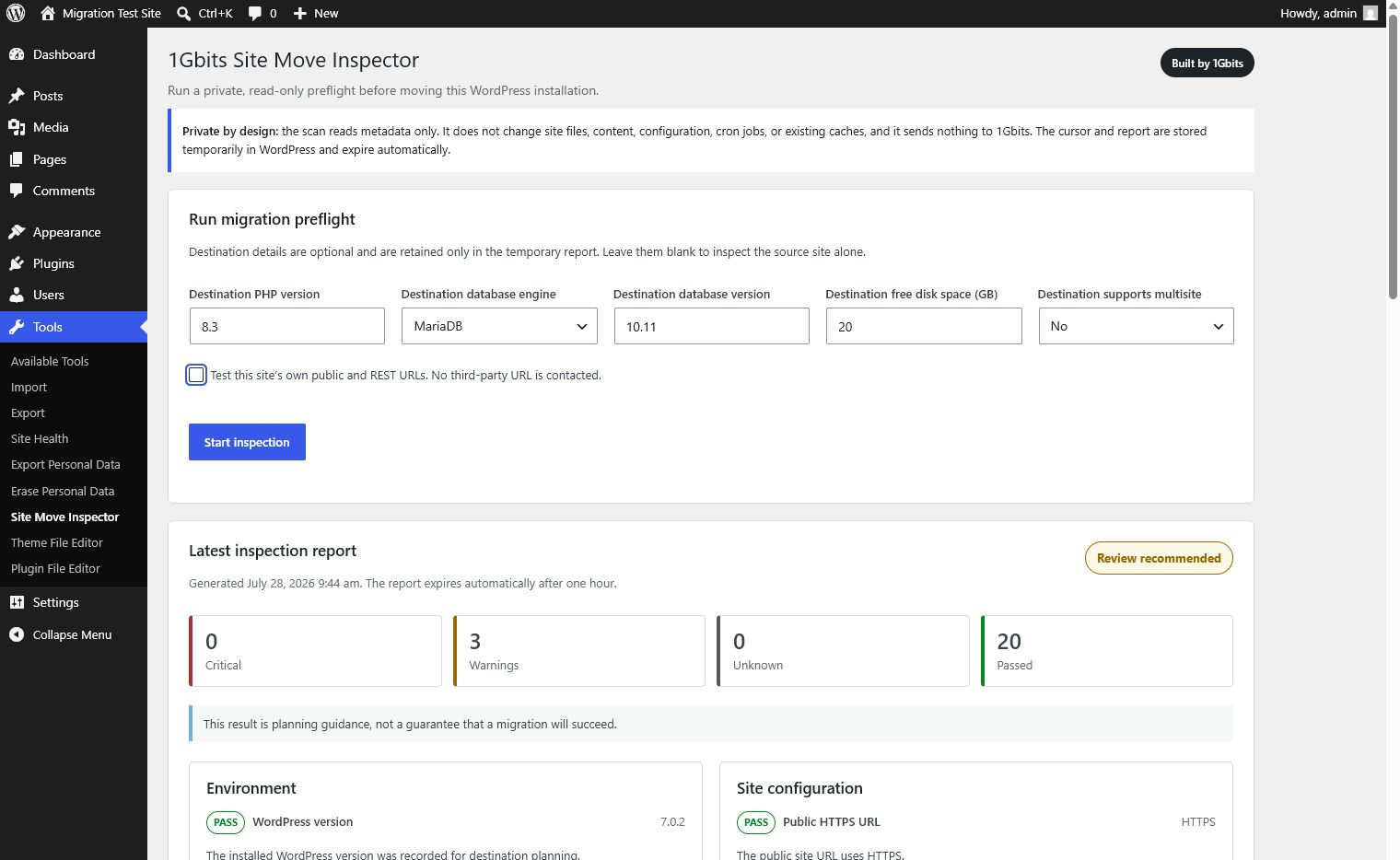Focus the Destination PHP version field
The image size is (1400, 860).
coord(286,326)
